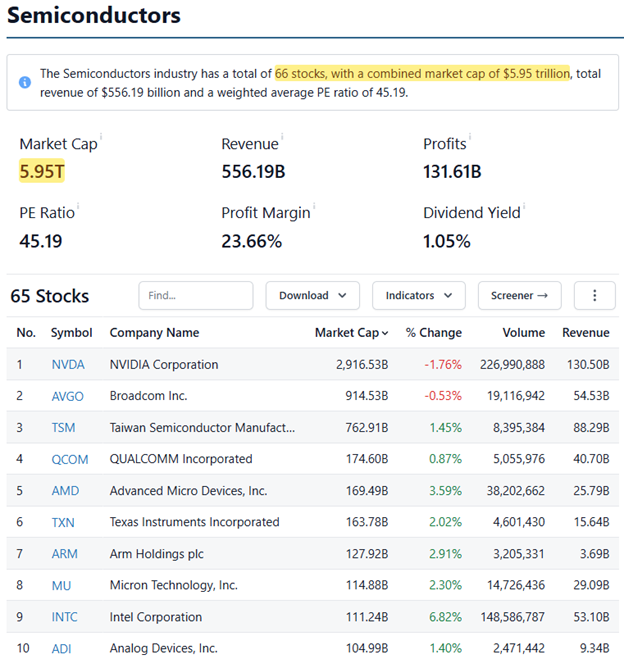This screenshot has height=659, width=624.
Task: Click the 104.99B market cap cell
Action: [367, 648]
